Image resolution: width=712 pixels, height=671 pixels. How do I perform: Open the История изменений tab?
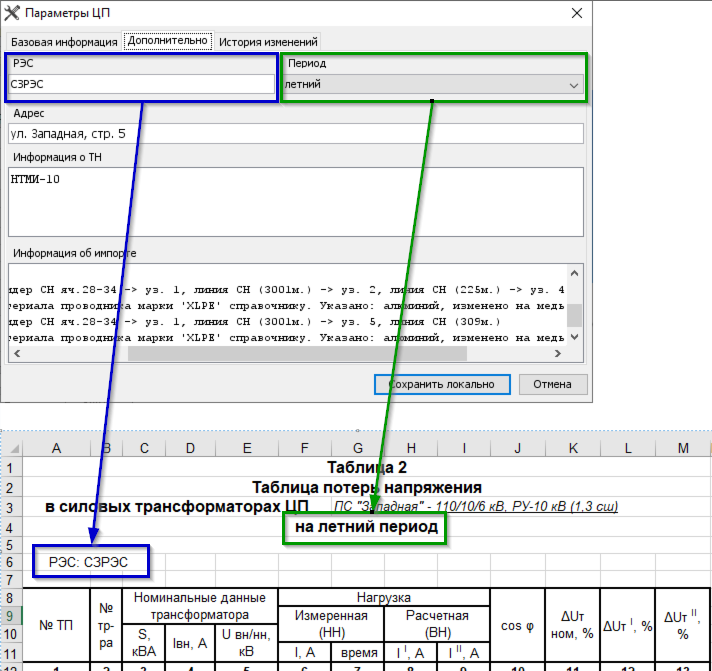click(268, 42)
